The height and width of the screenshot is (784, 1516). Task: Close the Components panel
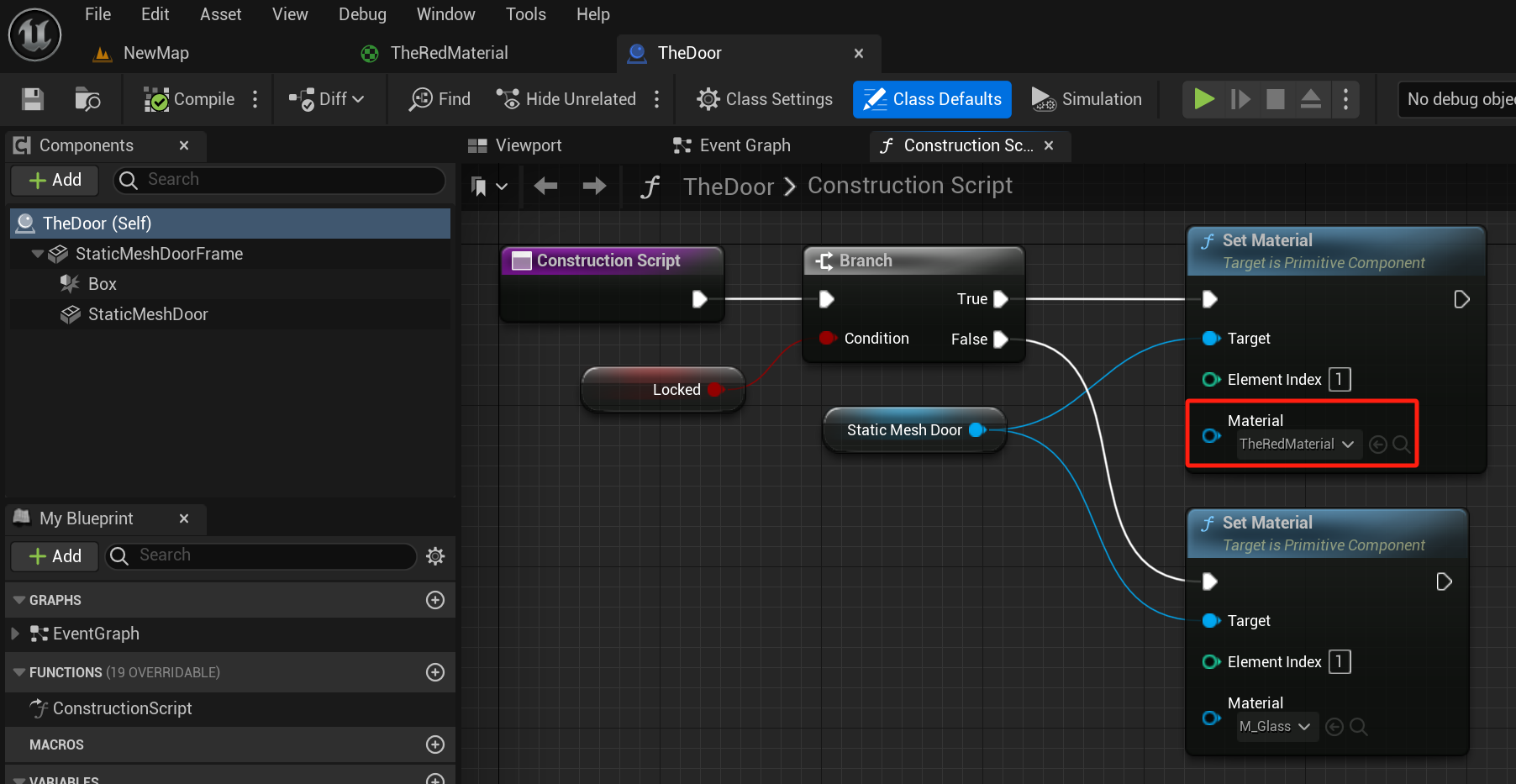(x=184, y=145)
